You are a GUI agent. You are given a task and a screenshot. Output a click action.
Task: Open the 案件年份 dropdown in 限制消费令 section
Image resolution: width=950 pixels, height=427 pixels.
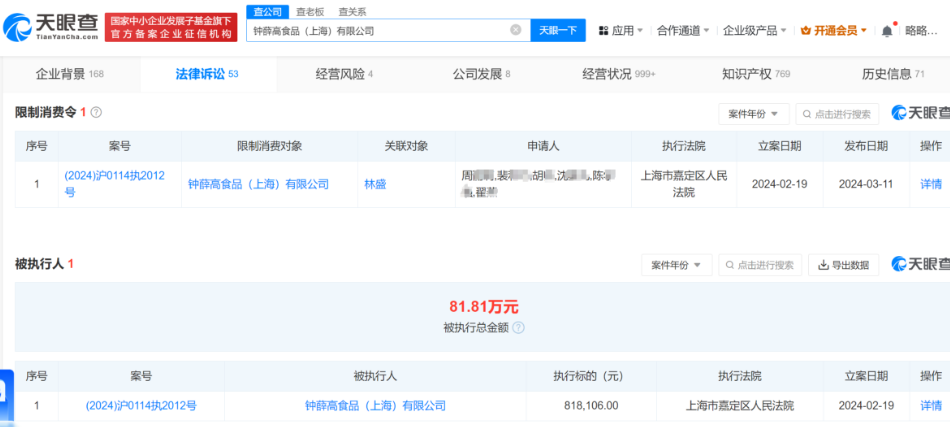tap(754, 114)
